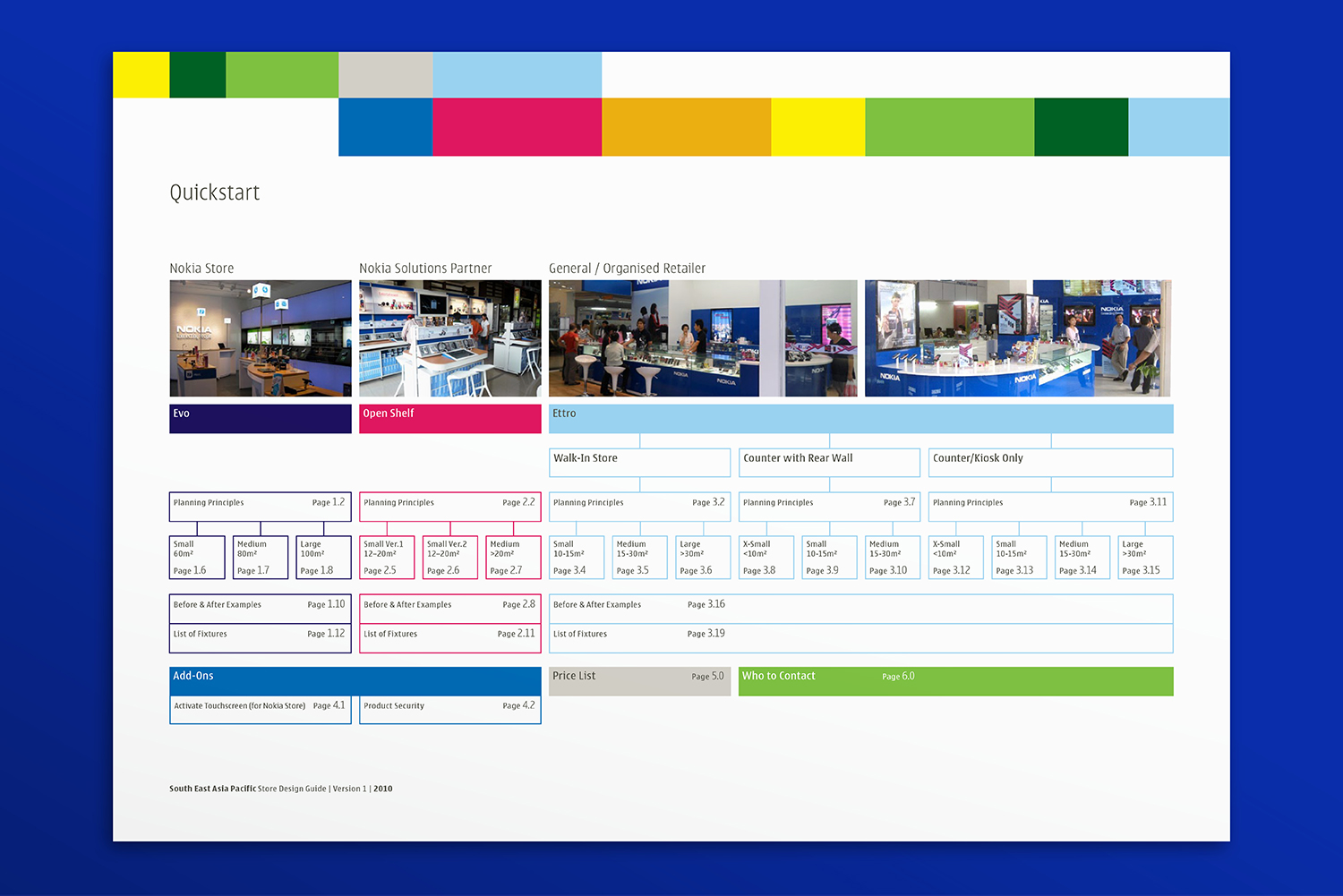Select Small 60m² Page 1.6 box

[197, 558]
